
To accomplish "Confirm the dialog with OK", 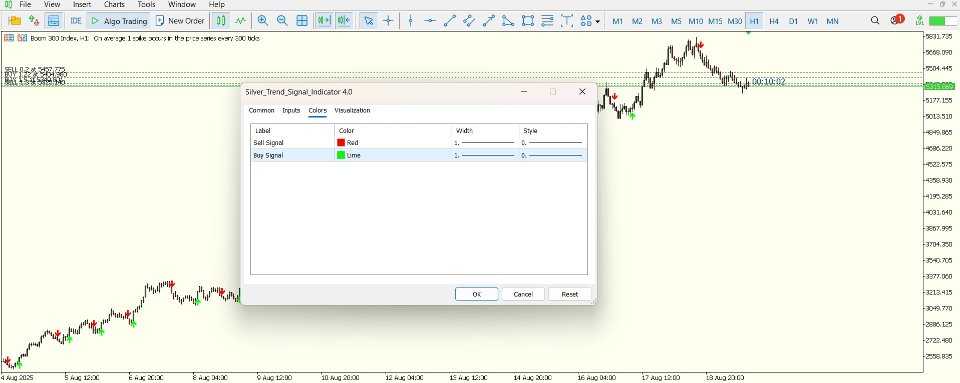I will click(476, 294).
